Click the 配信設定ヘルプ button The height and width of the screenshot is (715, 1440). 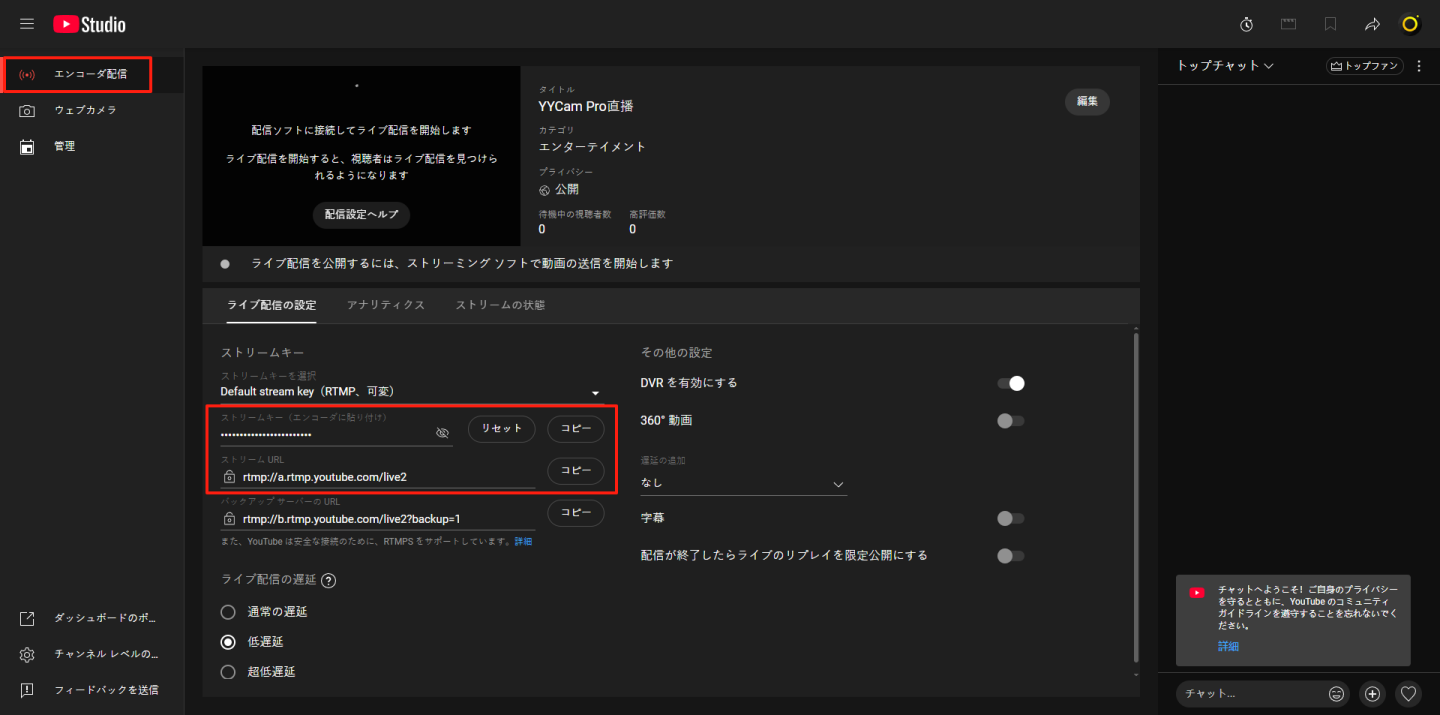point(361,215)
